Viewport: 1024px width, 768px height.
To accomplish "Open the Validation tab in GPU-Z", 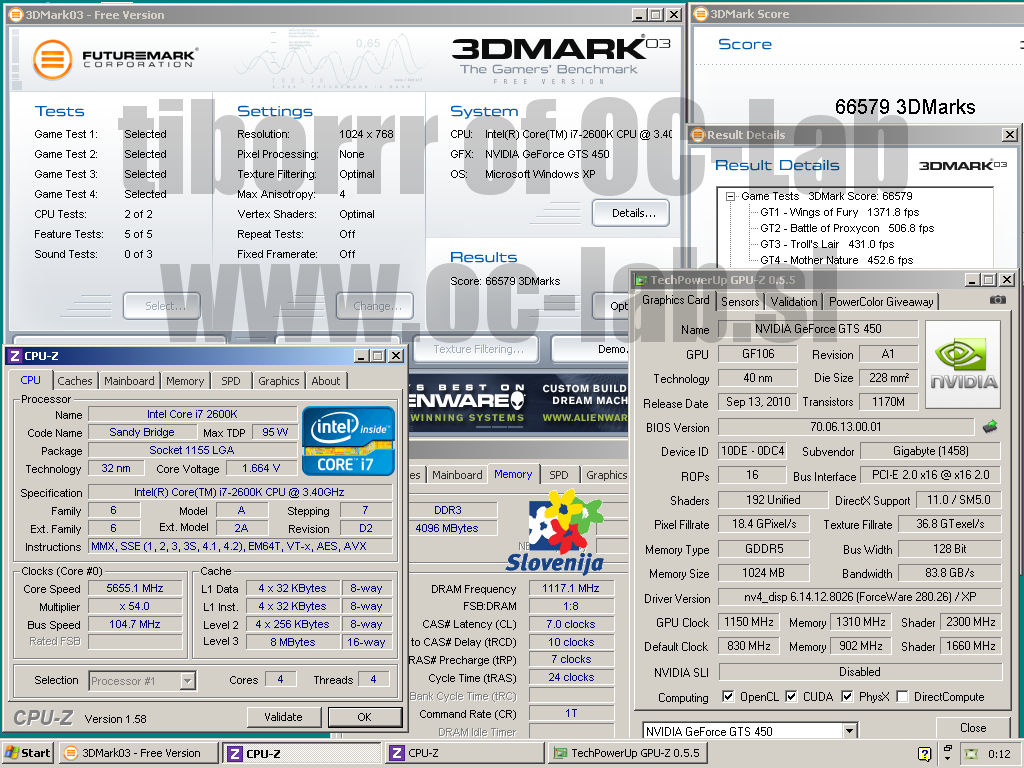I will click(x=793, y=302).
